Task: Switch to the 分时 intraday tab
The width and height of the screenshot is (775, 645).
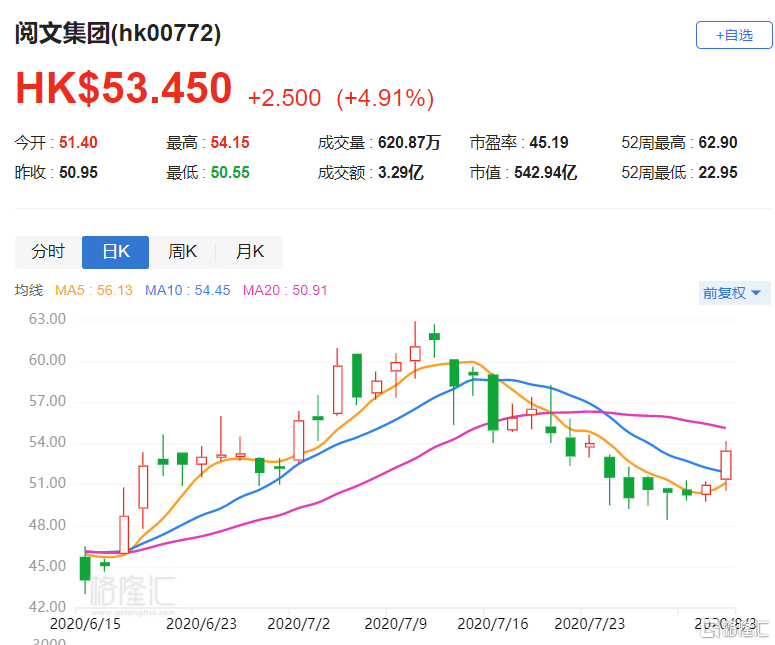Action: coord(48,252)
